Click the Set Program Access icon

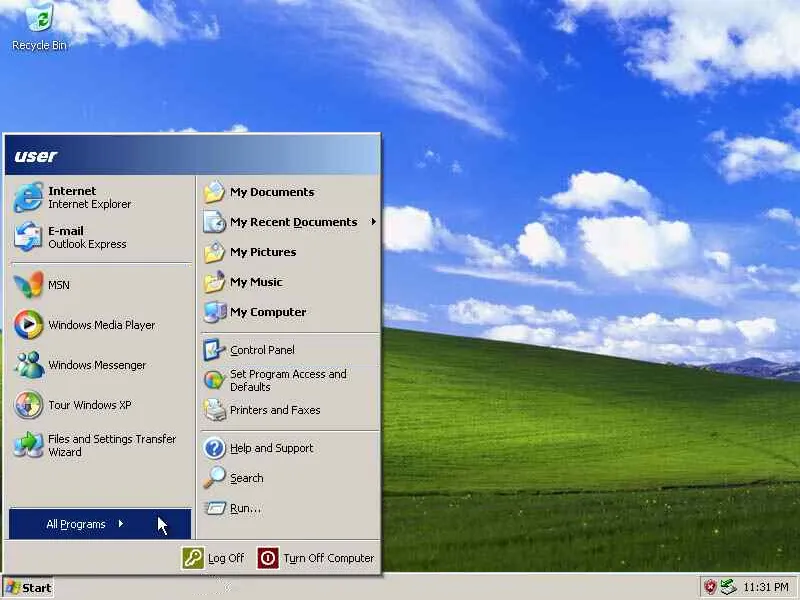point(214,380)
